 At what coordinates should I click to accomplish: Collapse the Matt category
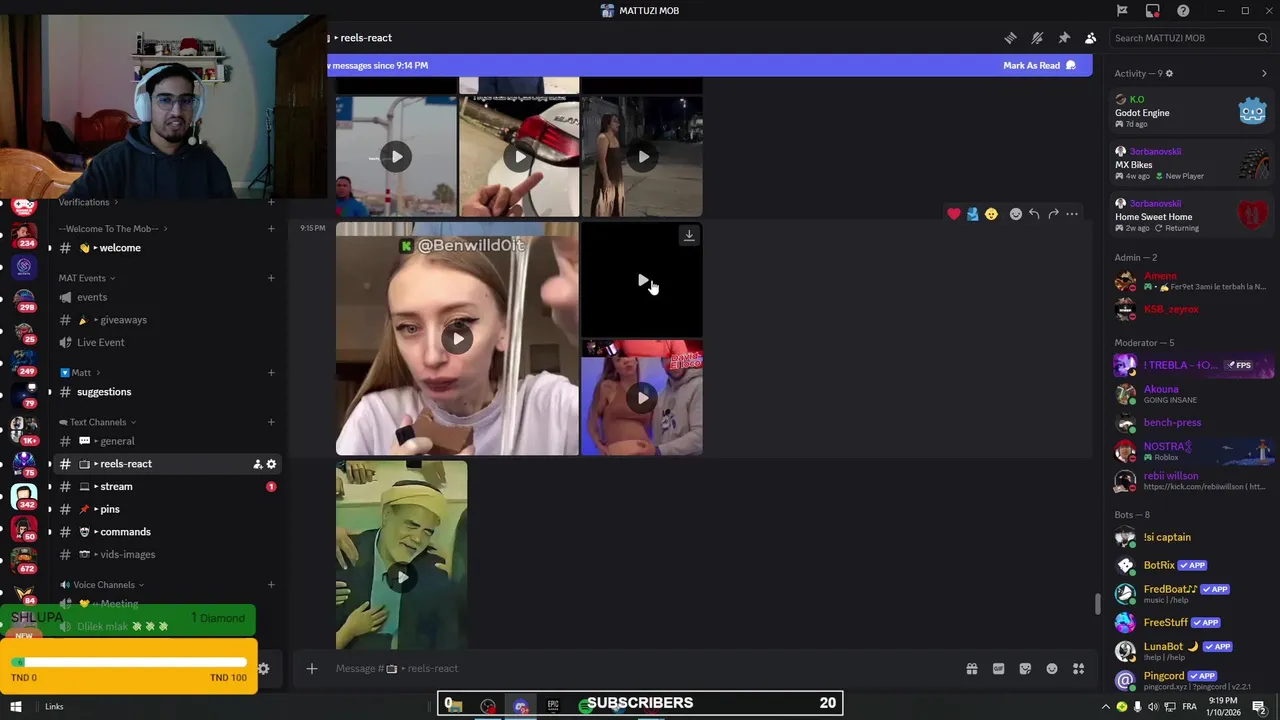[80, 373]
